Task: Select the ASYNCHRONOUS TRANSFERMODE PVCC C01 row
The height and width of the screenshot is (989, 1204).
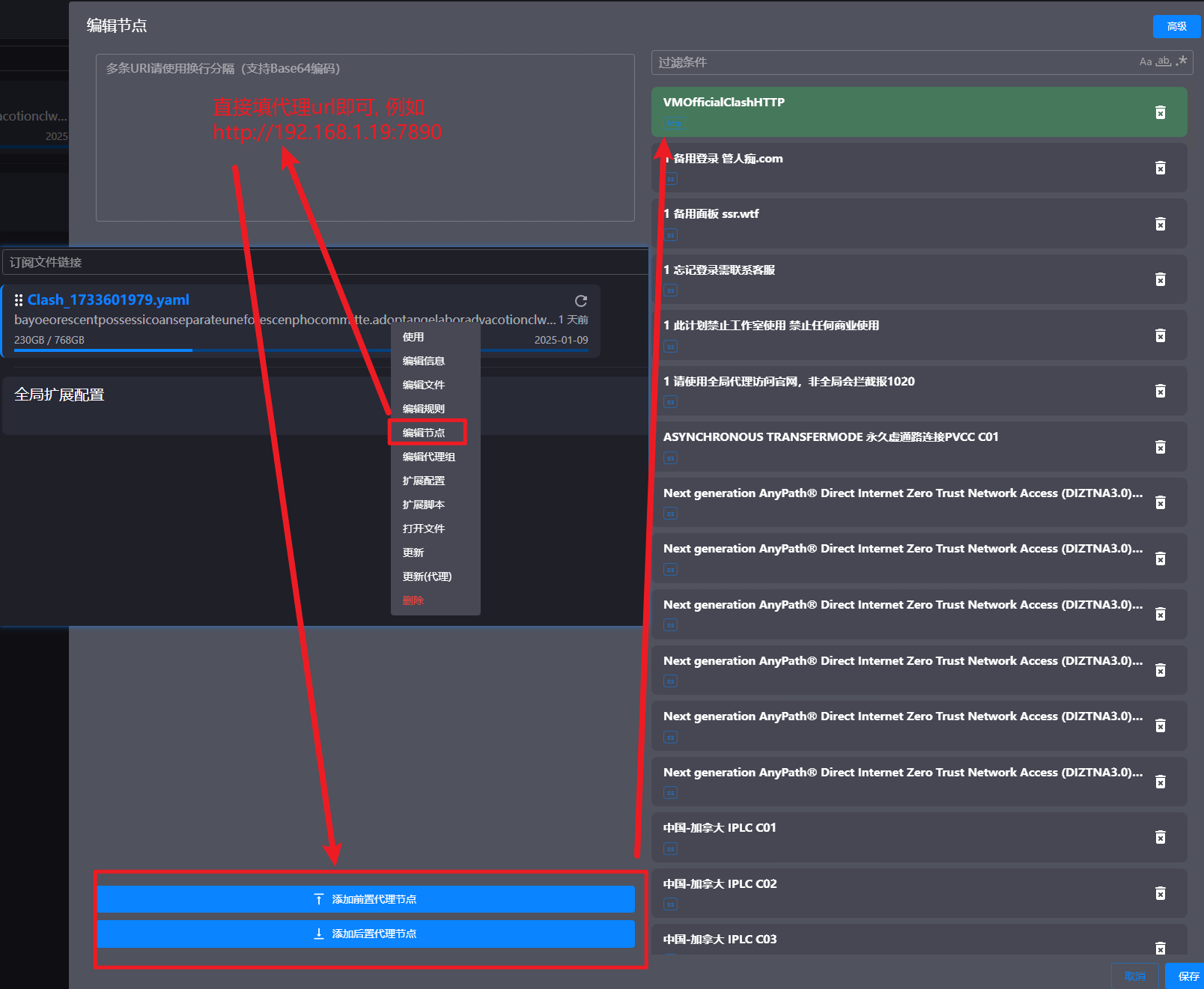Action: tap(919, 447)
